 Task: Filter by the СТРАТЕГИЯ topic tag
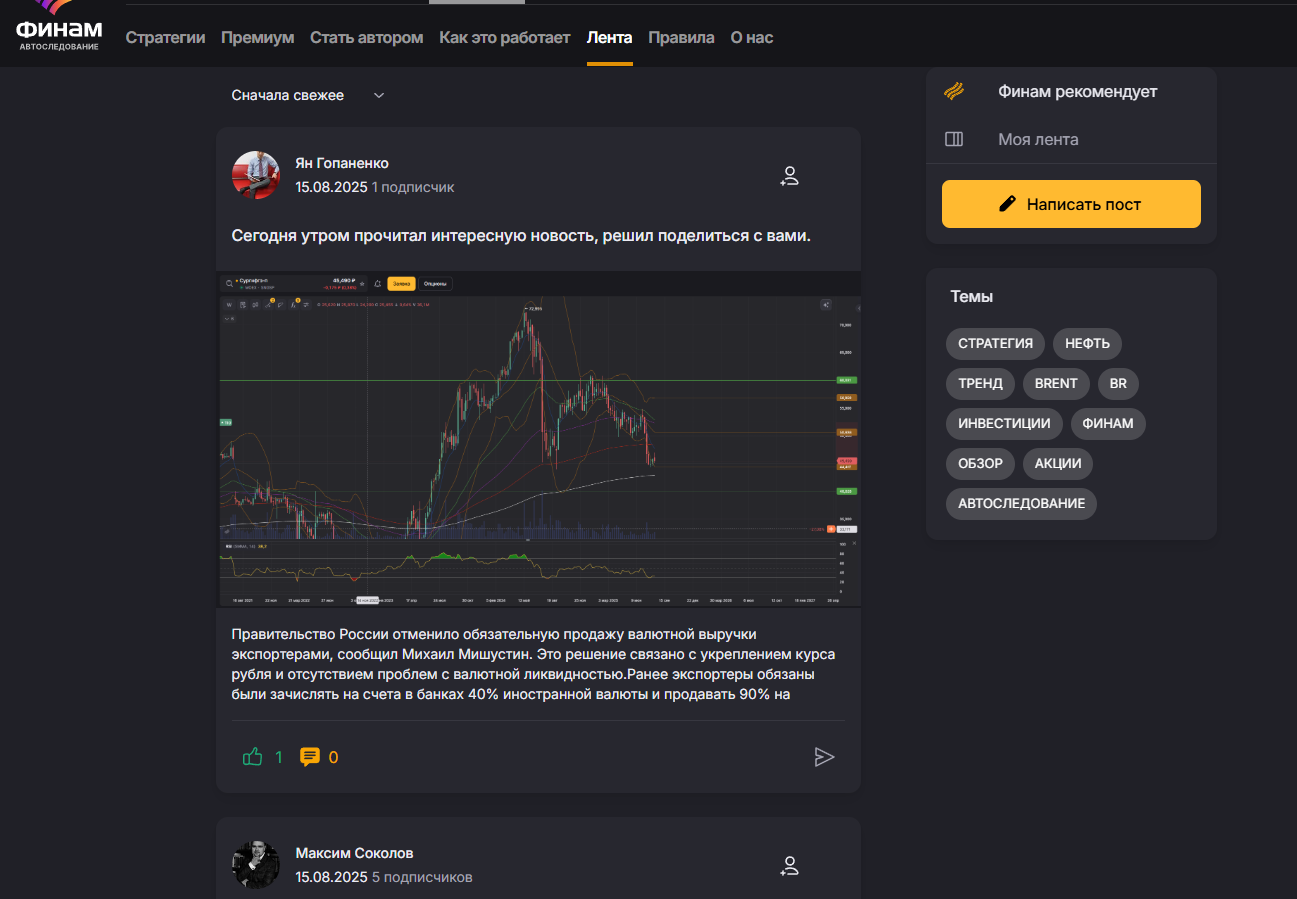point(995,344)
